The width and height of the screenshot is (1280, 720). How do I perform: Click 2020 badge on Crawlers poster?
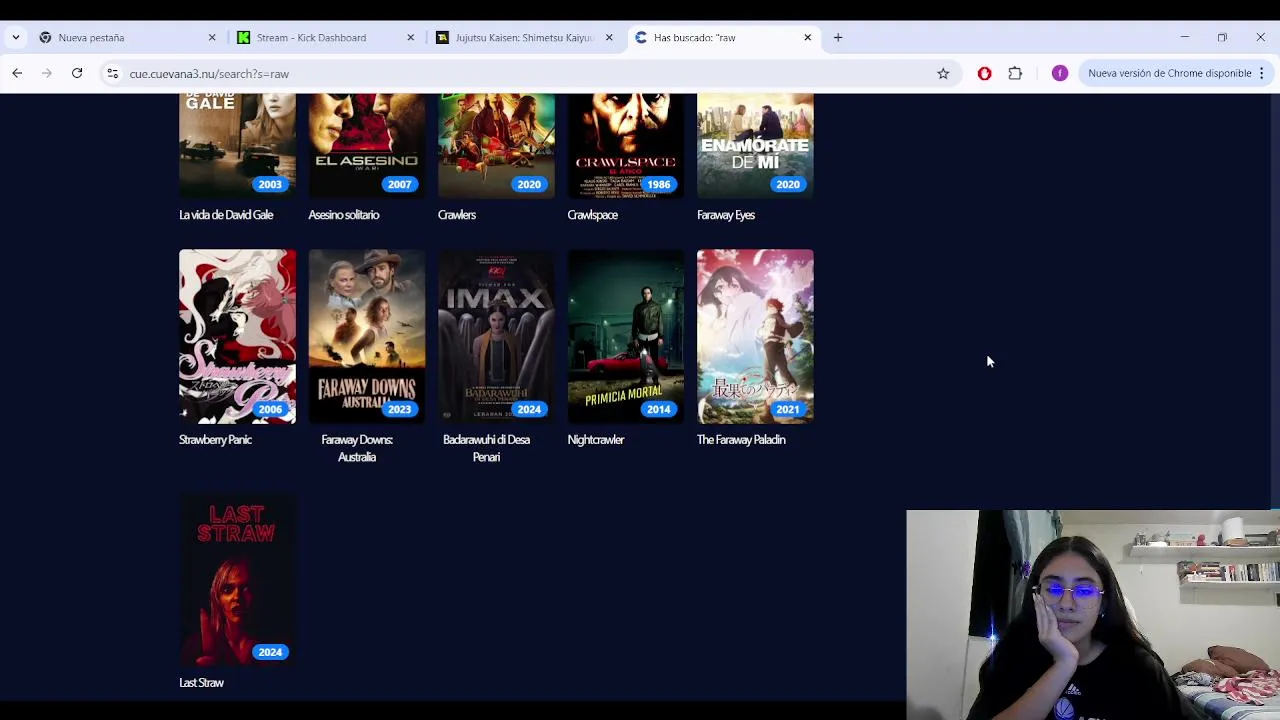529,184
